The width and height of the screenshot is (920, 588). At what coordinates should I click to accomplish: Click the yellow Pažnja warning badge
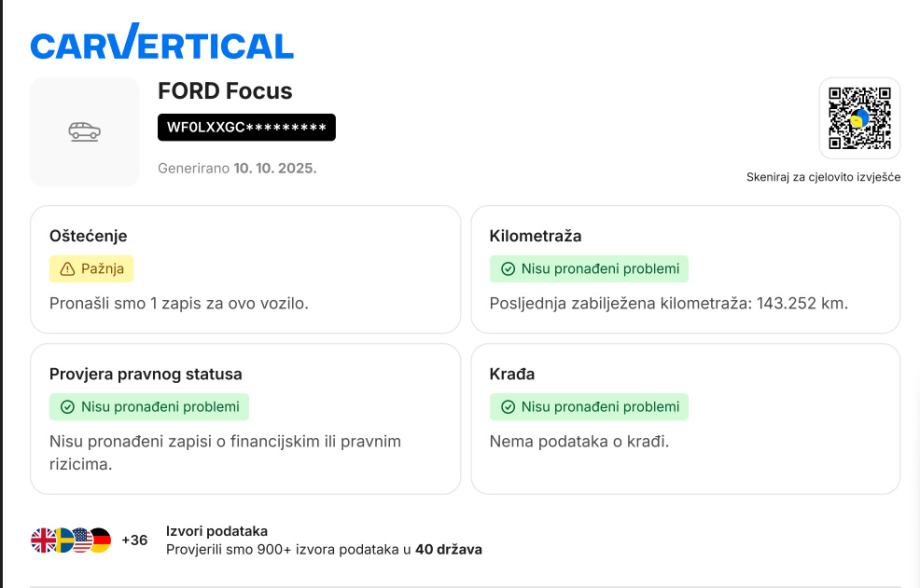click(x=91, y=269)
